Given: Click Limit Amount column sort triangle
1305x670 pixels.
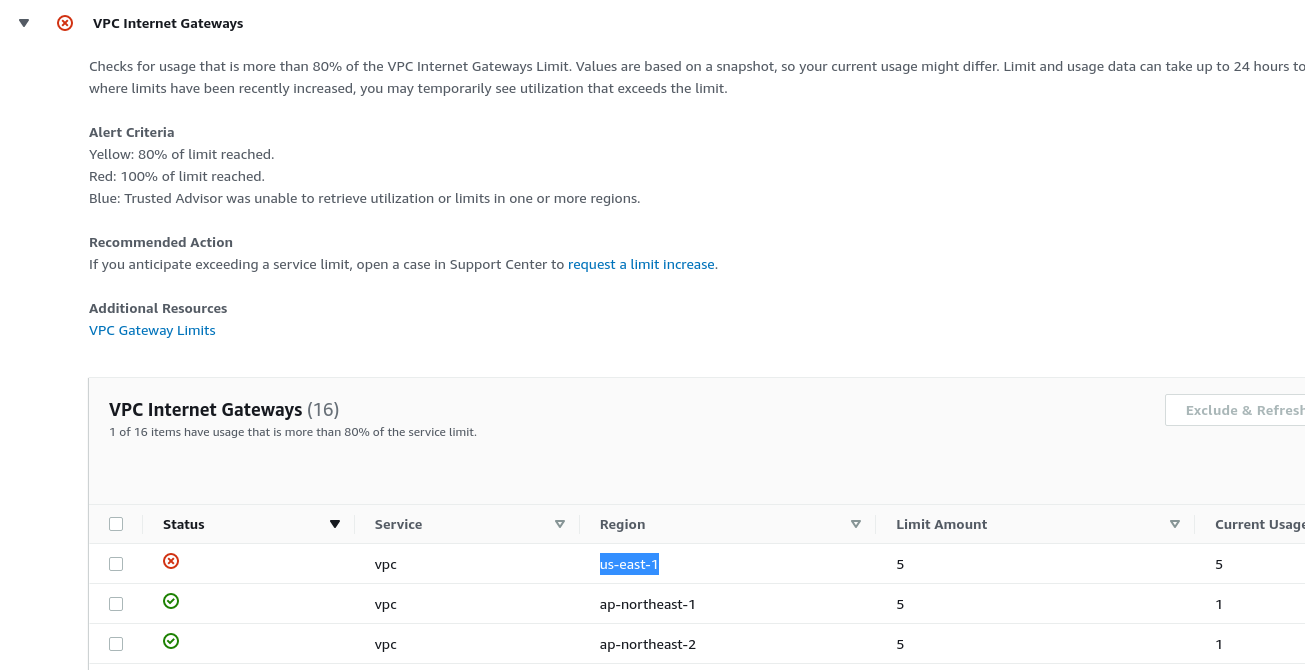Looking at the screenshot, I should coord(1175,524).
